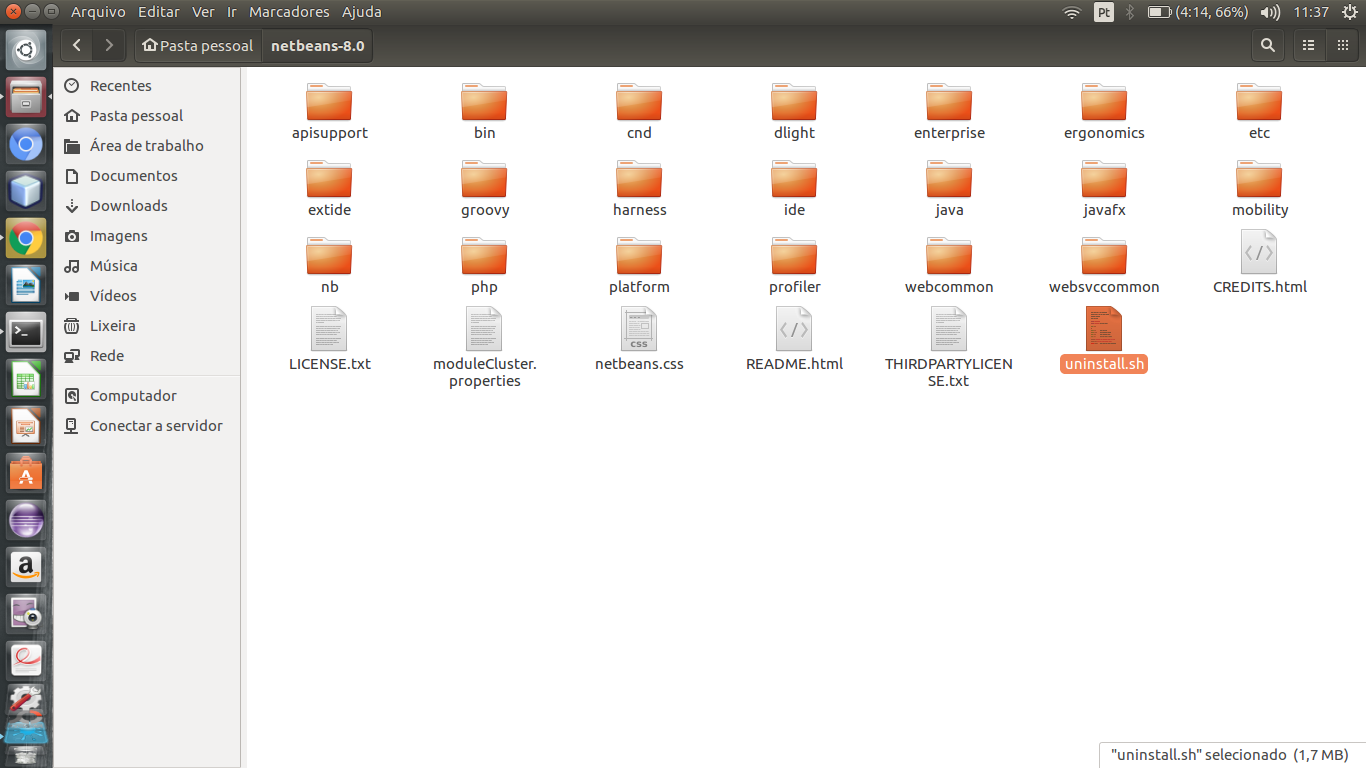Screen dimensions: 1366x768
Task: Open Lixeira trash in sidebar
Action: pos(147,326)
